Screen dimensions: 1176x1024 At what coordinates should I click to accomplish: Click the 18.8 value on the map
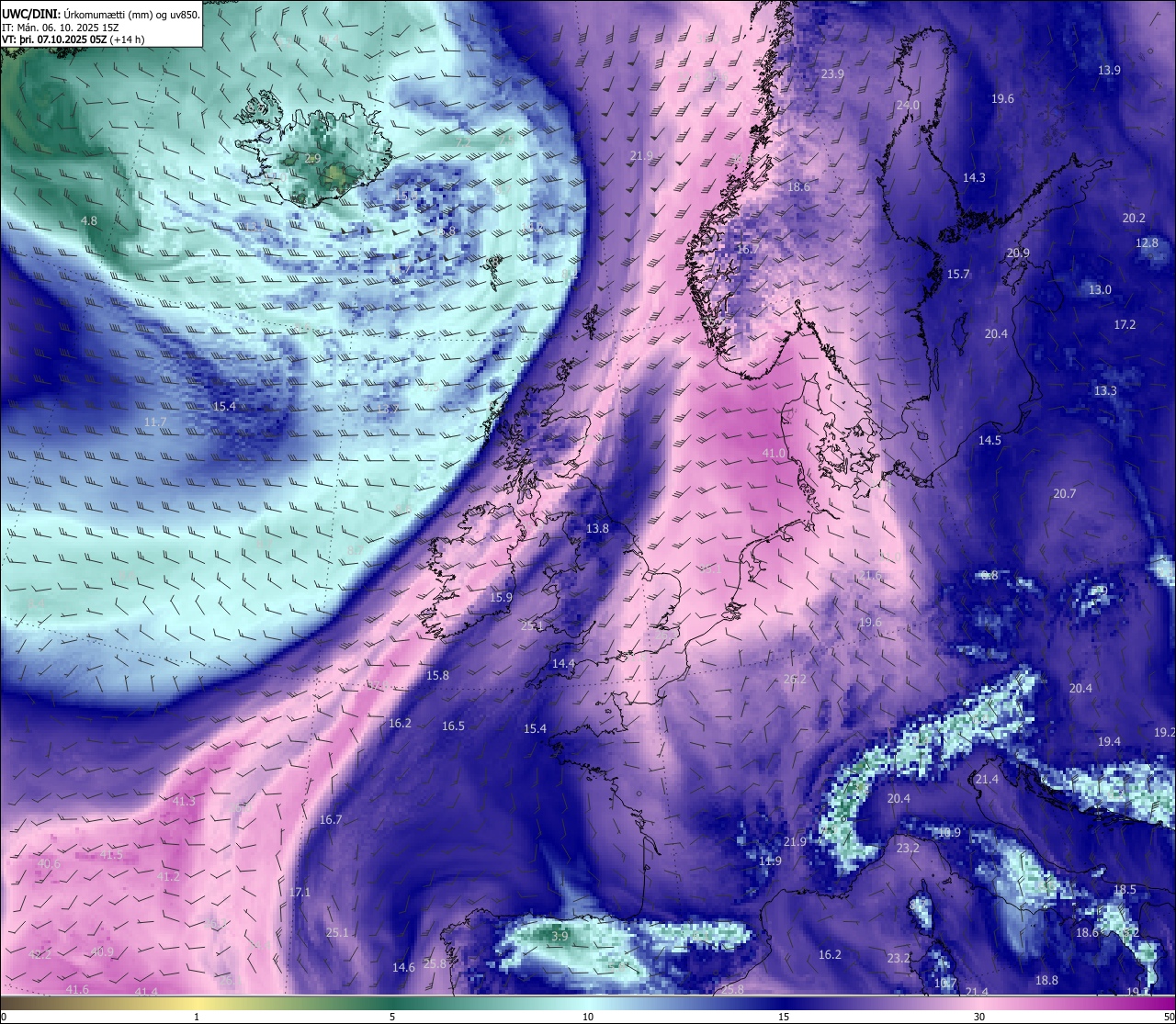coord(1046,981)
